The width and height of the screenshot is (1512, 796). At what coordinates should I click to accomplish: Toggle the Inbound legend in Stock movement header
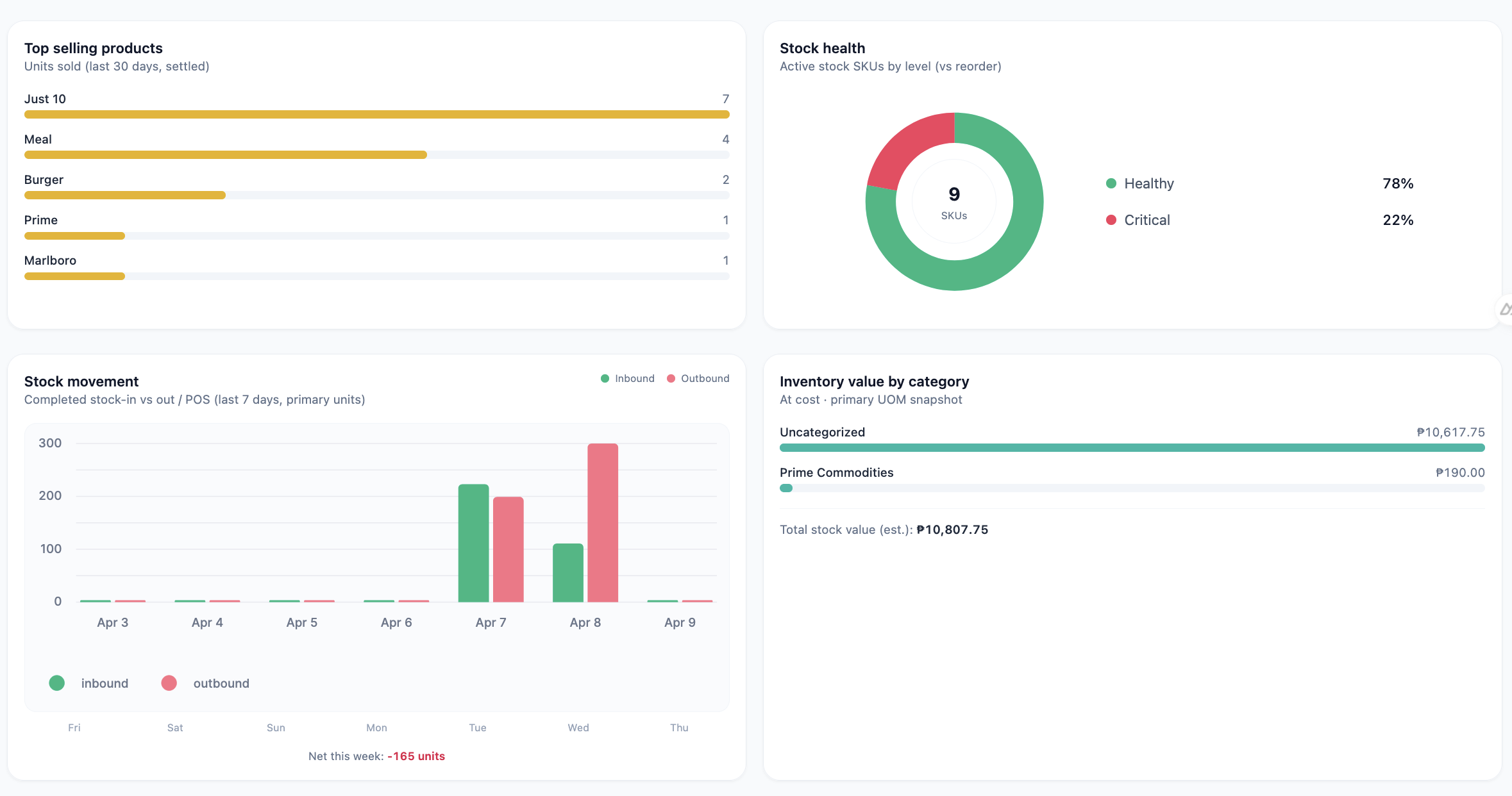[x=628, y=378]
